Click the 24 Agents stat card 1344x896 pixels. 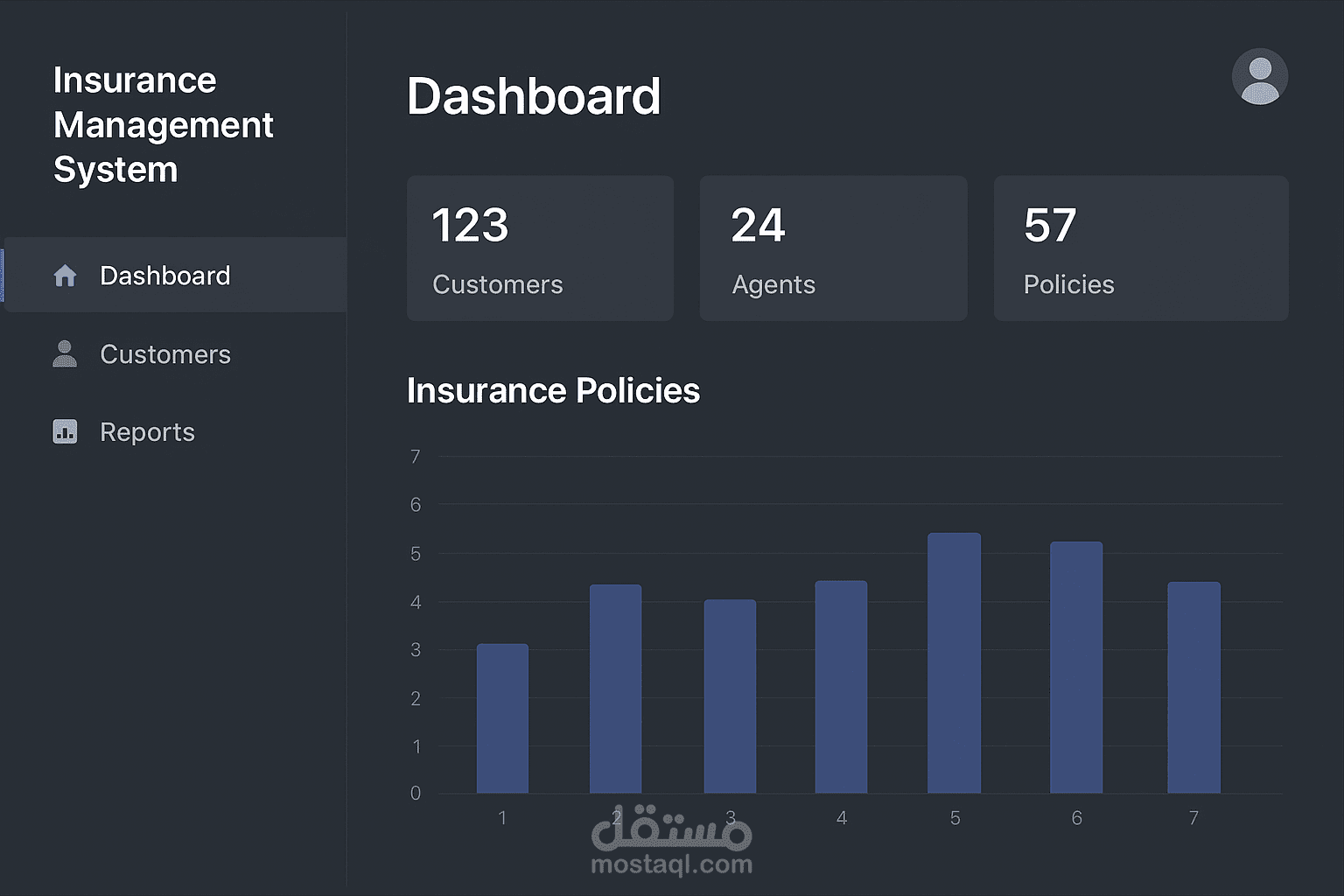point(833,248)
